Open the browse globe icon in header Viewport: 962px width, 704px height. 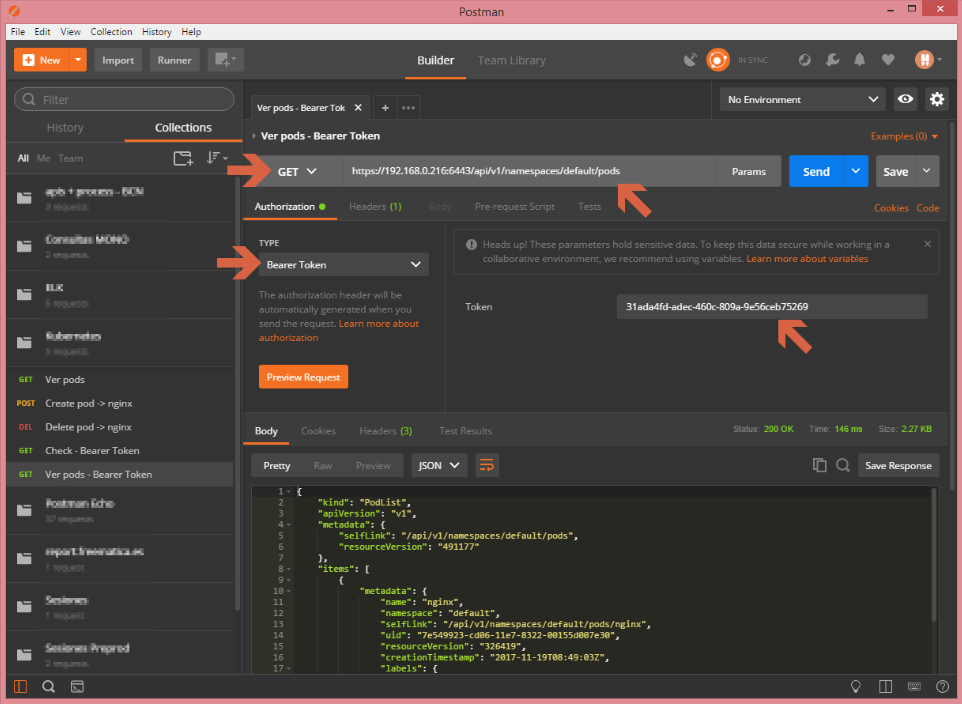tap(804, 60)
